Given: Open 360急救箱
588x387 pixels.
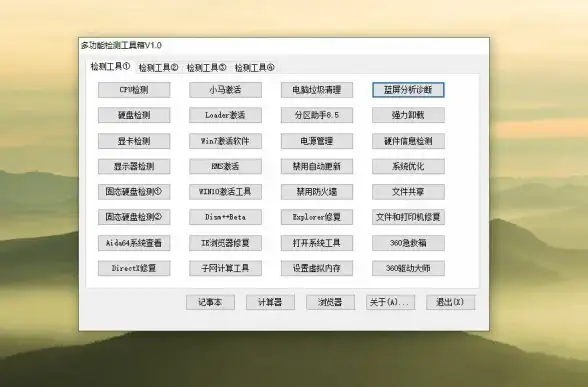Looking at the screenshot, I should (x=408, y=243).
